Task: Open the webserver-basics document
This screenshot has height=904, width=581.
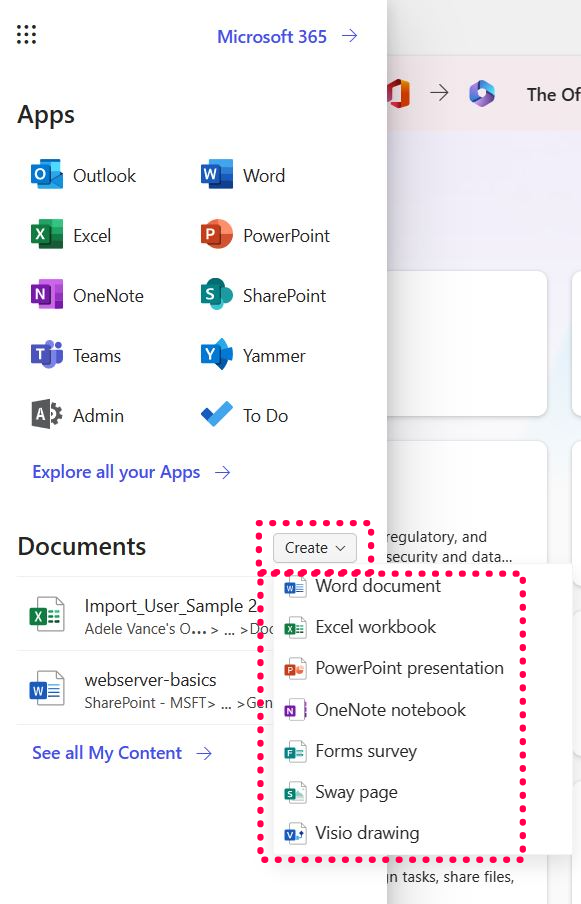Action: click(x=150, y=680)
